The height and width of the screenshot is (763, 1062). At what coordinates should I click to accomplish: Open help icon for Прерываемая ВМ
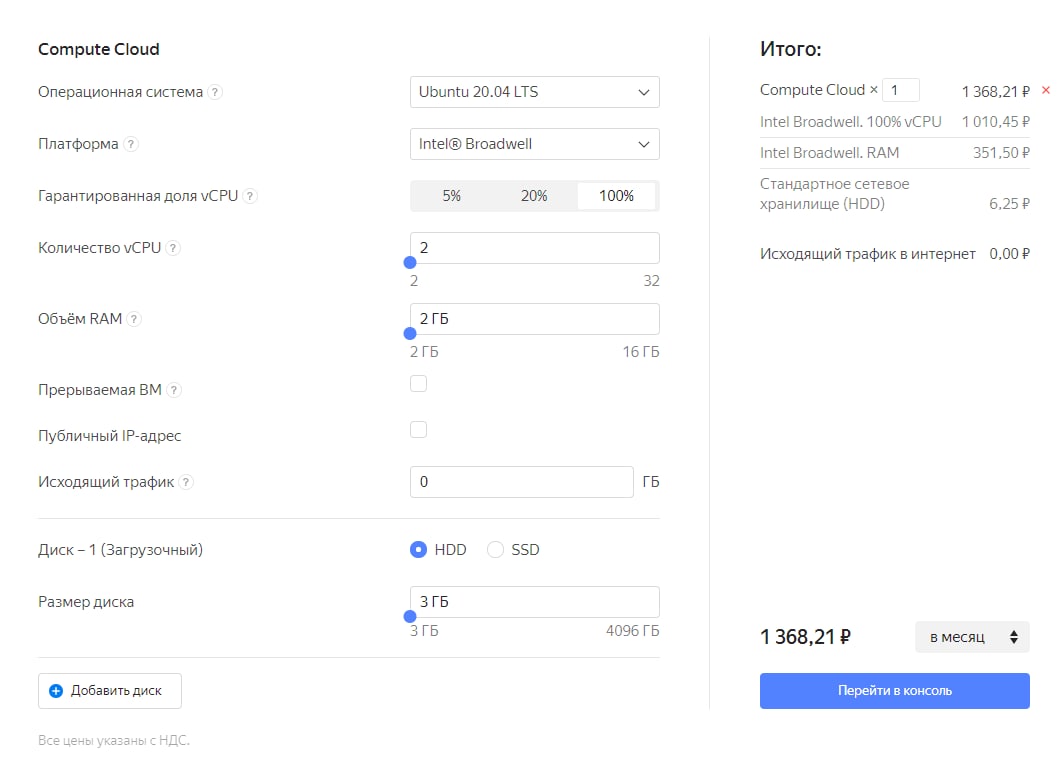point(174,390)
